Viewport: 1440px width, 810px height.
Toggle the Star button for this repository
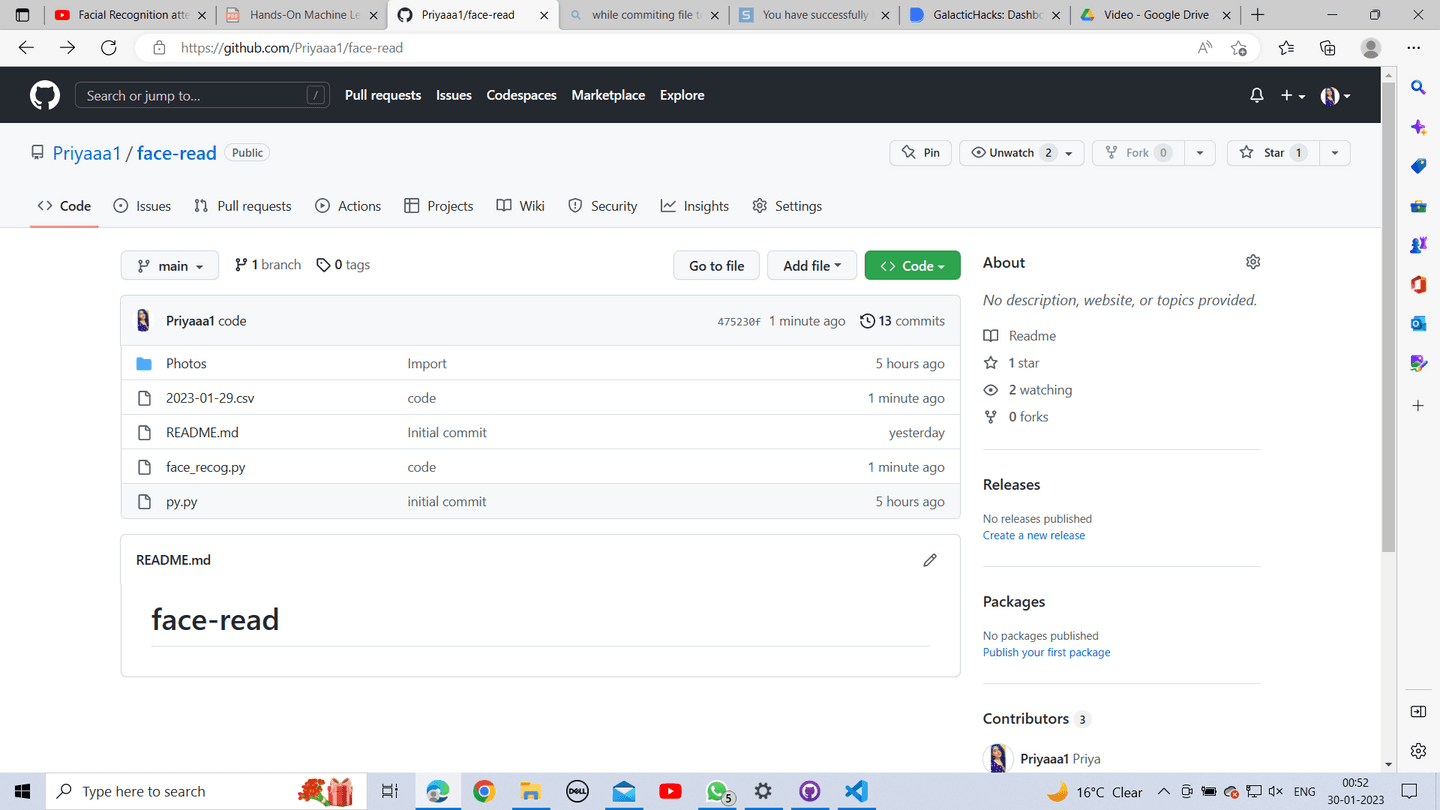pos(1273,153)
